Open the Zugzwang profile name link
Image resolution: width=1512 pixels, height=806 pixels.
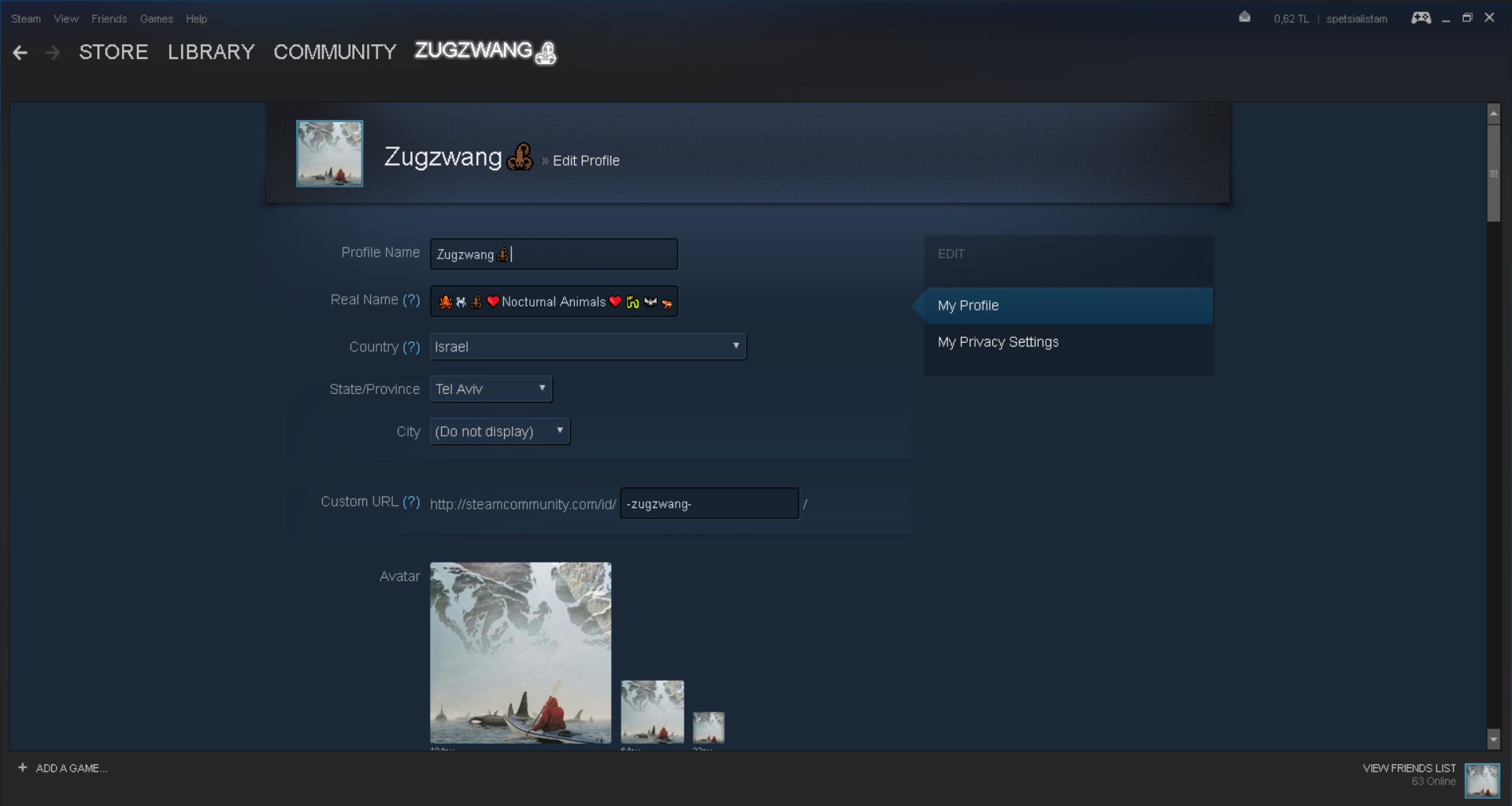coord(458,157)
